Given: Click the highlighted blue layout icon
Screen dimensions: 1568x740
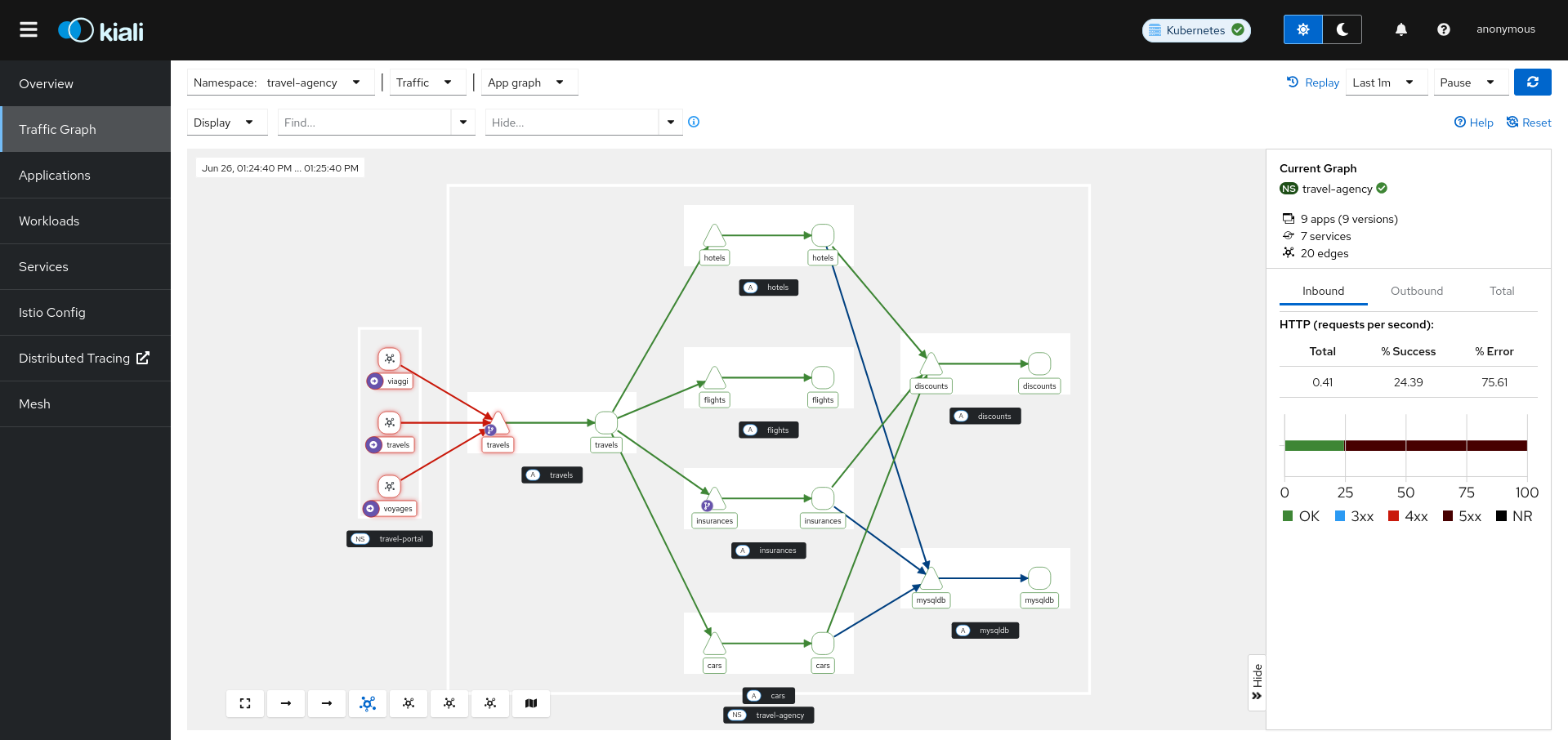Looking at the screenshot, I should pyautogui.click(x=368, y=703).
